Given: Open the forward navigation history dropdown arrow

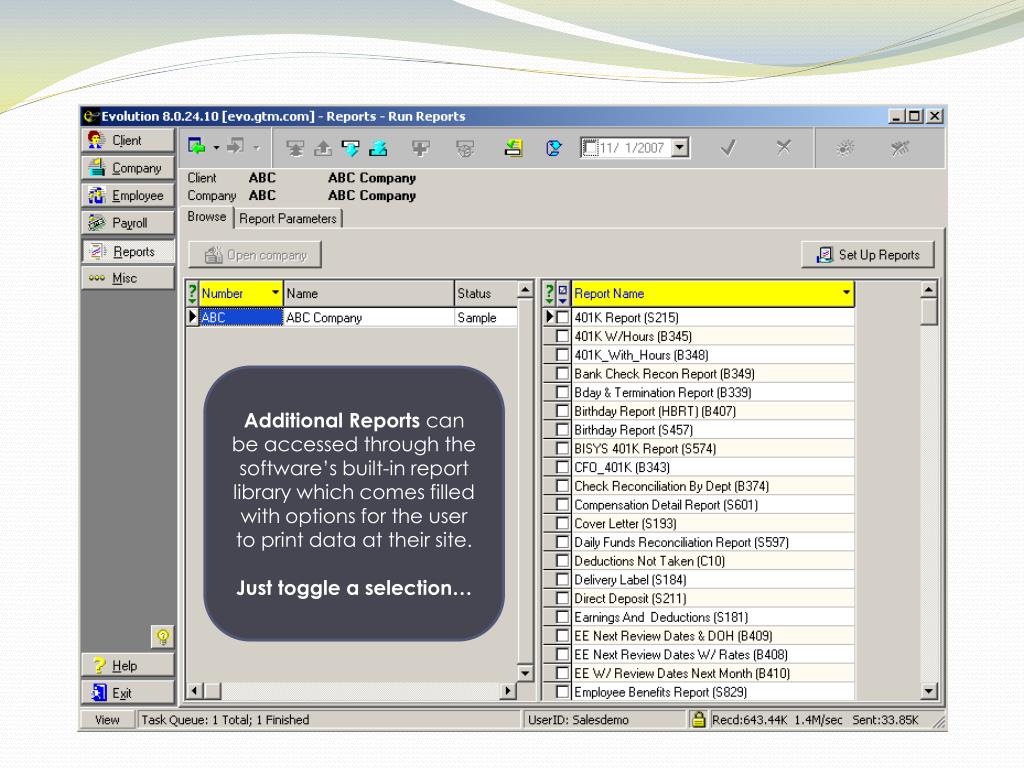Looking at the screenshot, I should pyautogui.click(x=257, y=148).
